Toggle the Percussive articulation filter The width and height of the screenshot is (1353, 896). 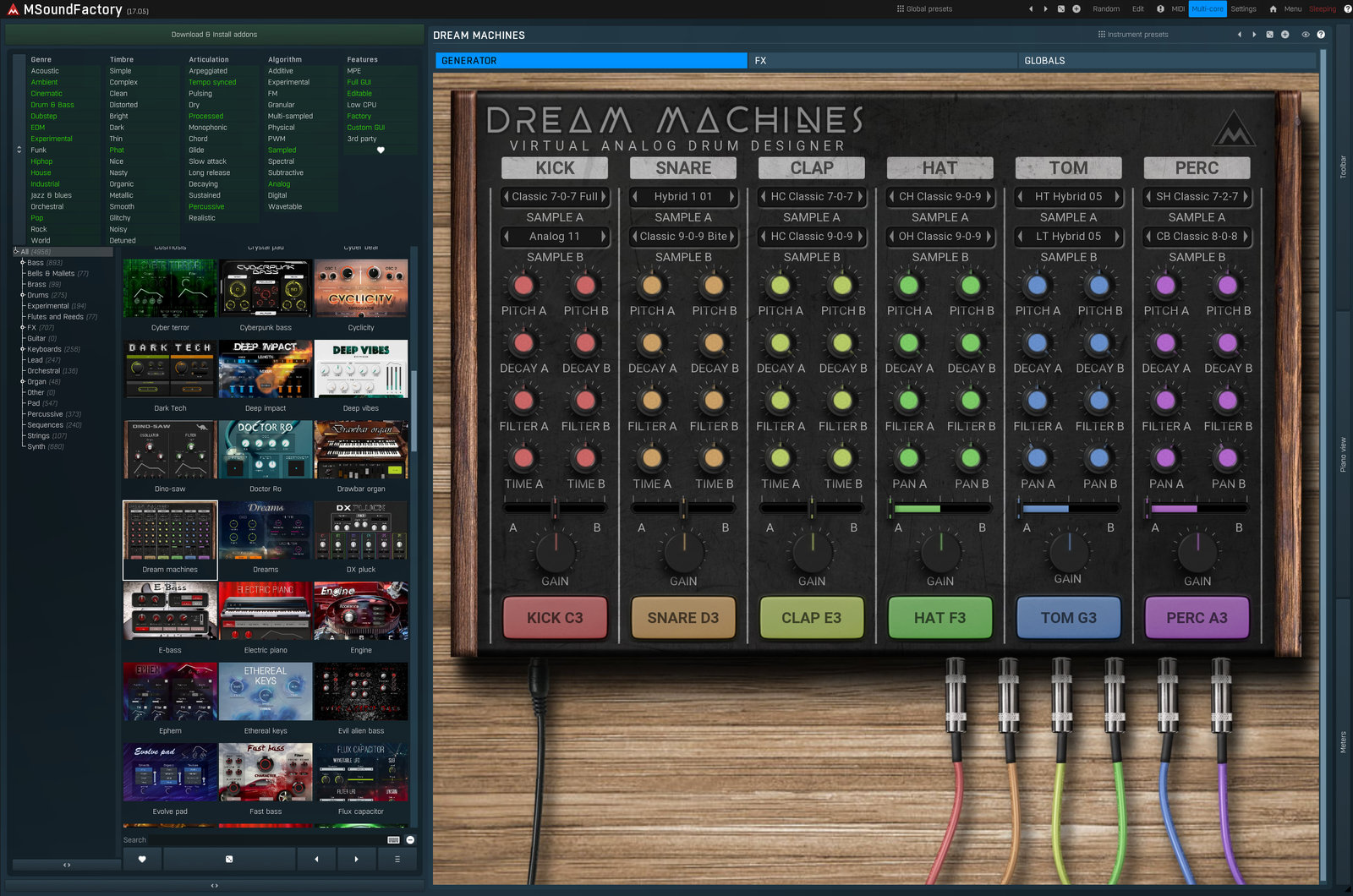[x=206, y=206]
